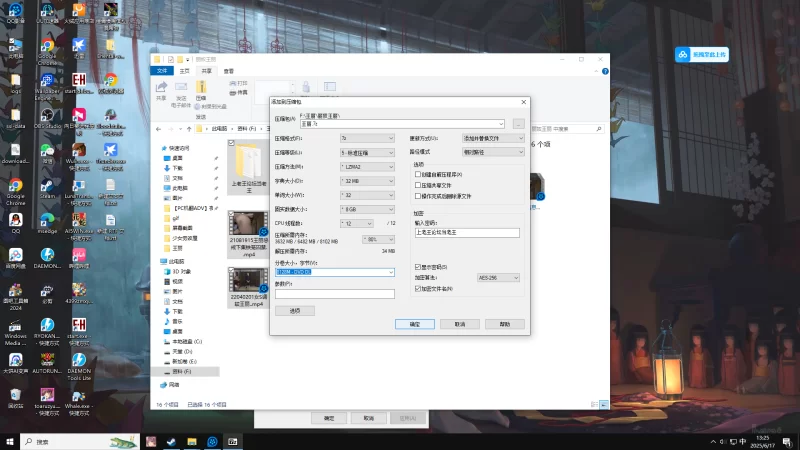Open 路径模式 dropdown

[493, 152]
